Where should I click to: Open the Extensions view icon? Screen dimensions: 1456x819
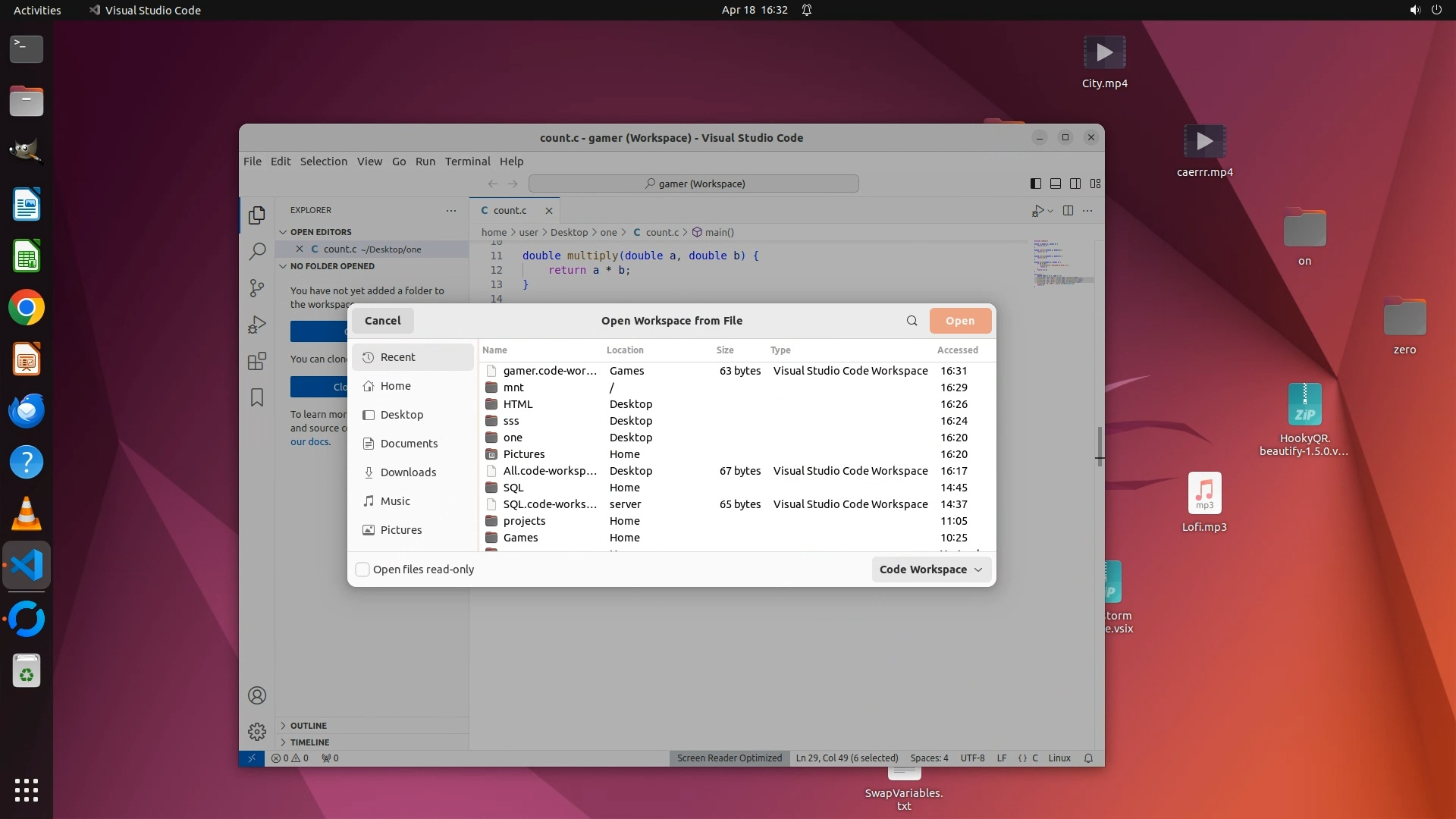pyautogui.click(x=257, y=361)
